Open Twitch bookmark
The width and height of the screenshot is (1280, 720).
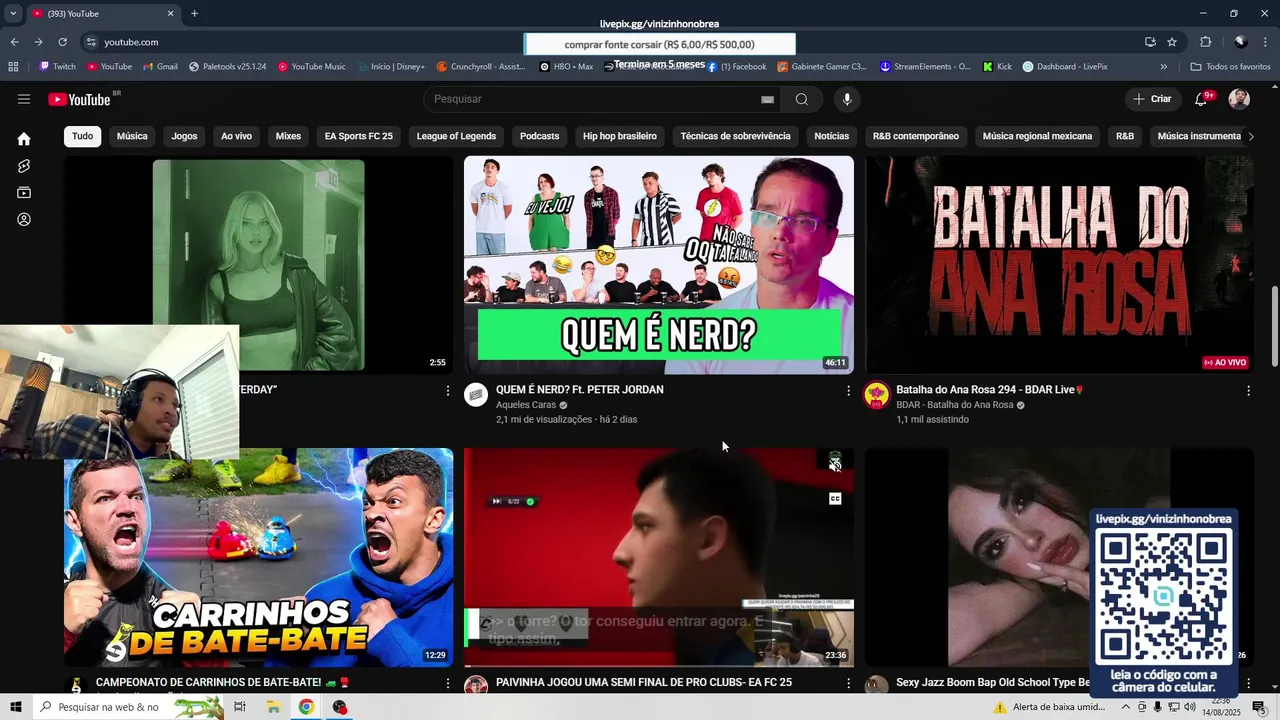pyautogui.click(x=57, y=67)
